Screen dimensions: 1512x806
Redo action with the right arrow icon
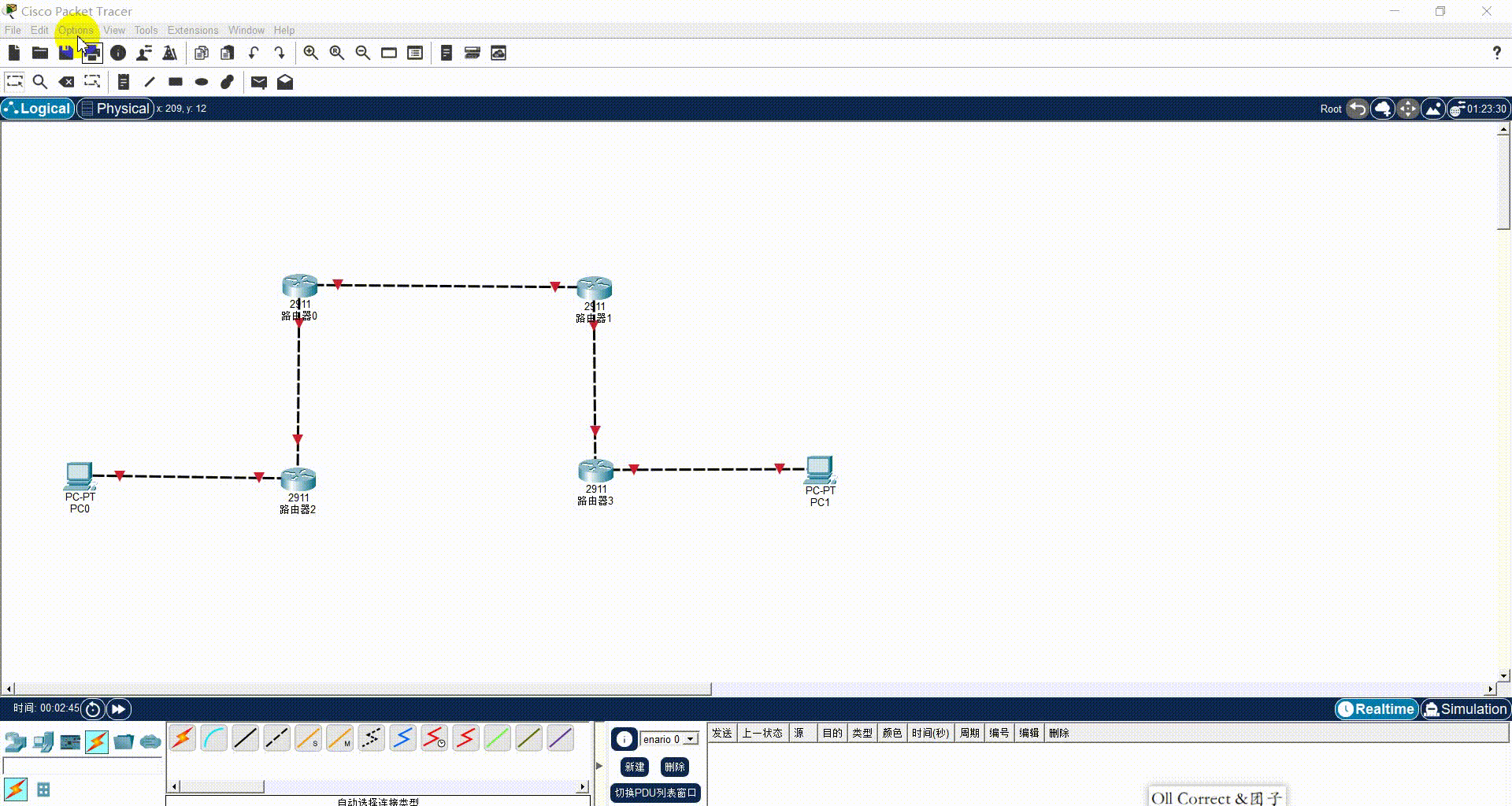pyautogui.click(x=280, y=53)
